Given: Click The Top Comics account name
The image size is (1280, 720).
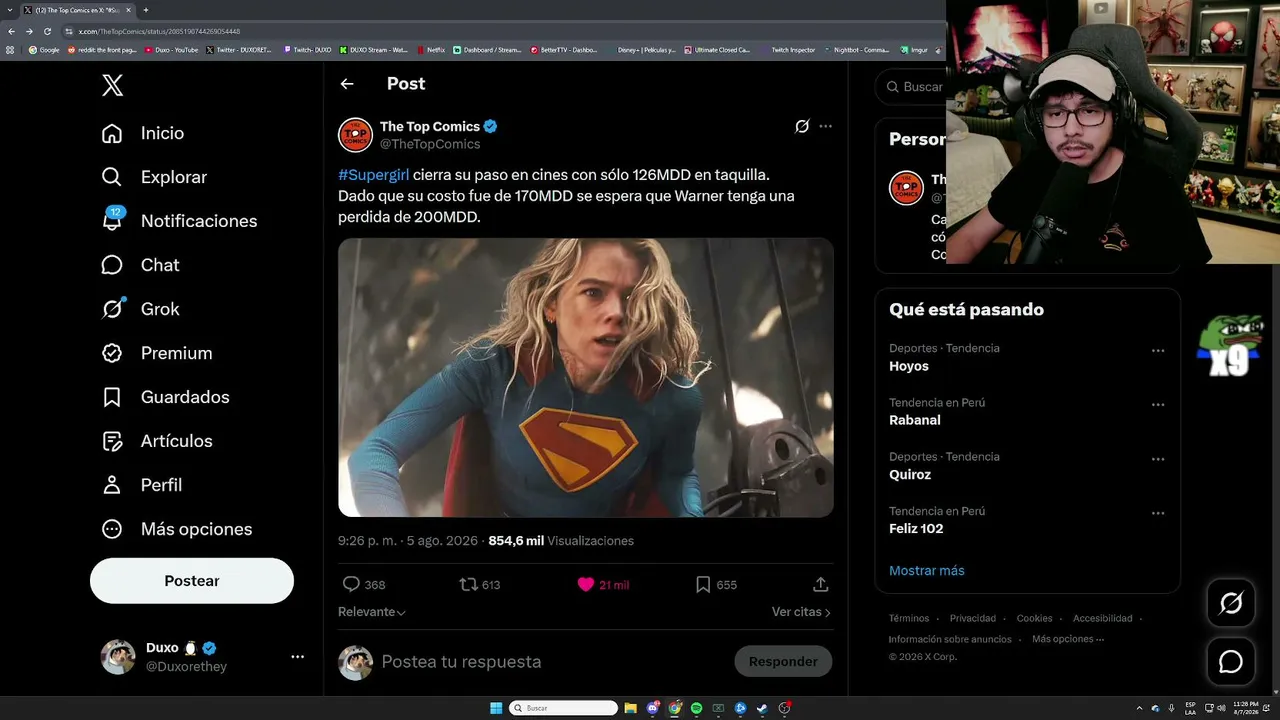Looking at the screenshot, I should pyautogui.click(x=430, y=126).
